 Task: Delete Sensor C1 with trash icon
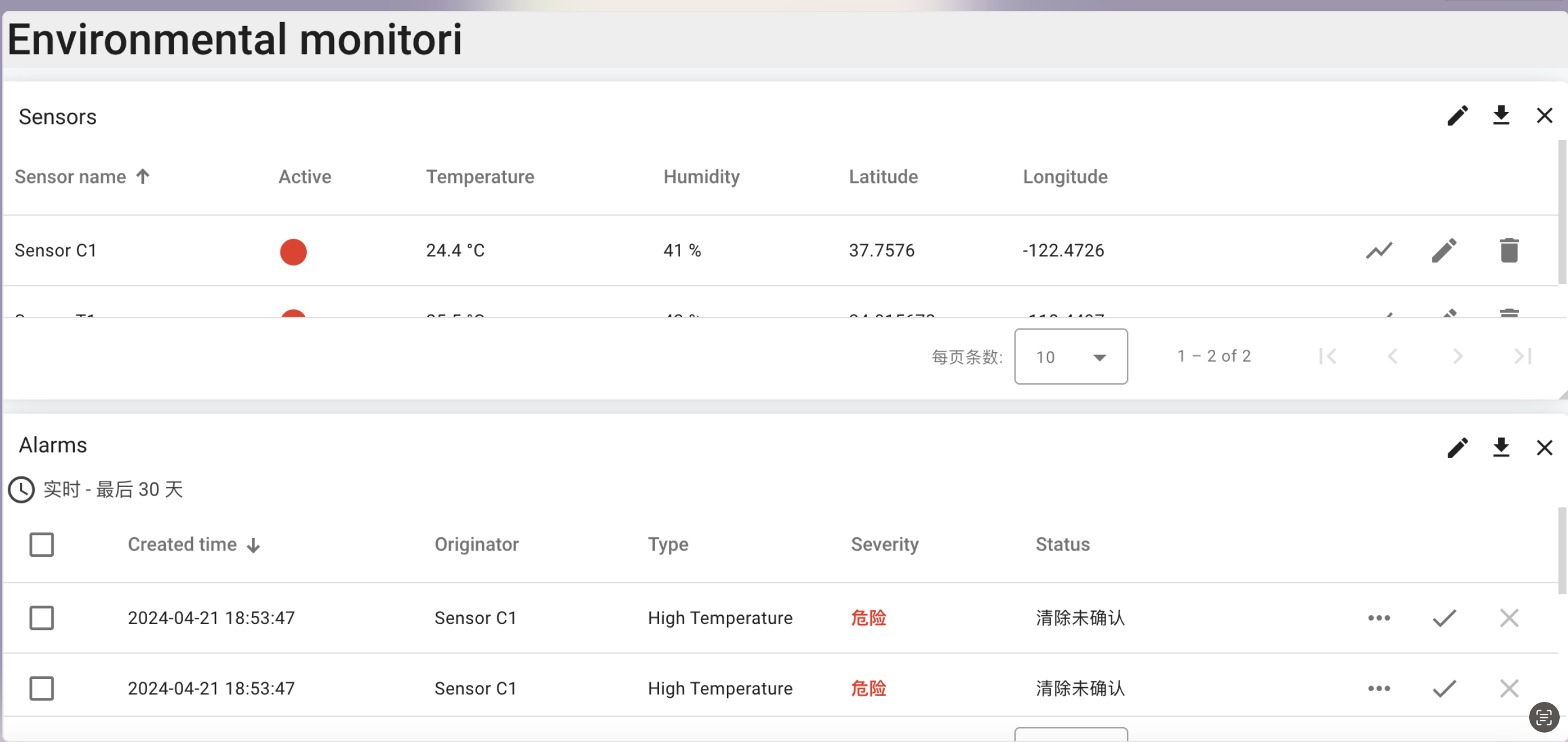(1508, 250)
